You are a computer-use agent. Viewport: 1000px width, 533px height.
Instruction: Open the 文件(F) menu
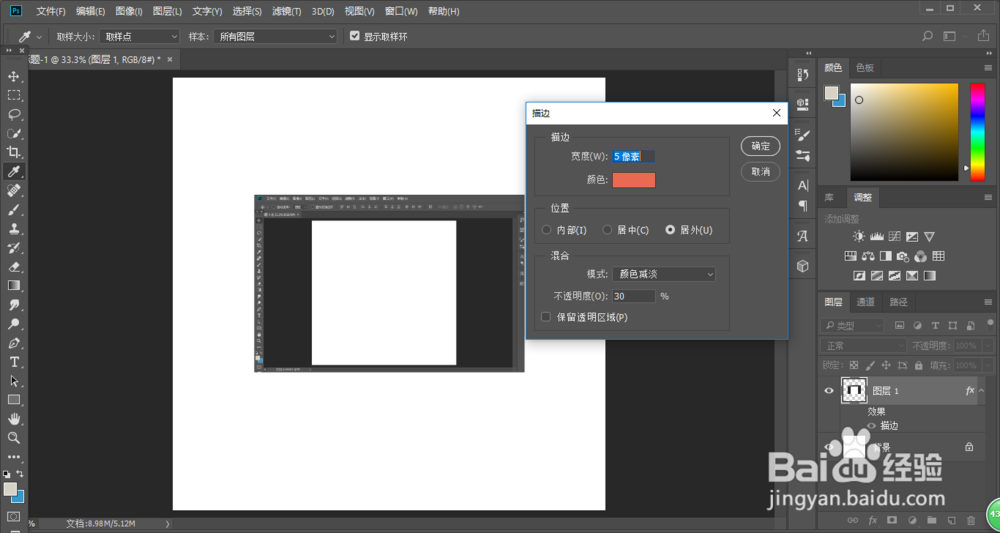(51, 11)
